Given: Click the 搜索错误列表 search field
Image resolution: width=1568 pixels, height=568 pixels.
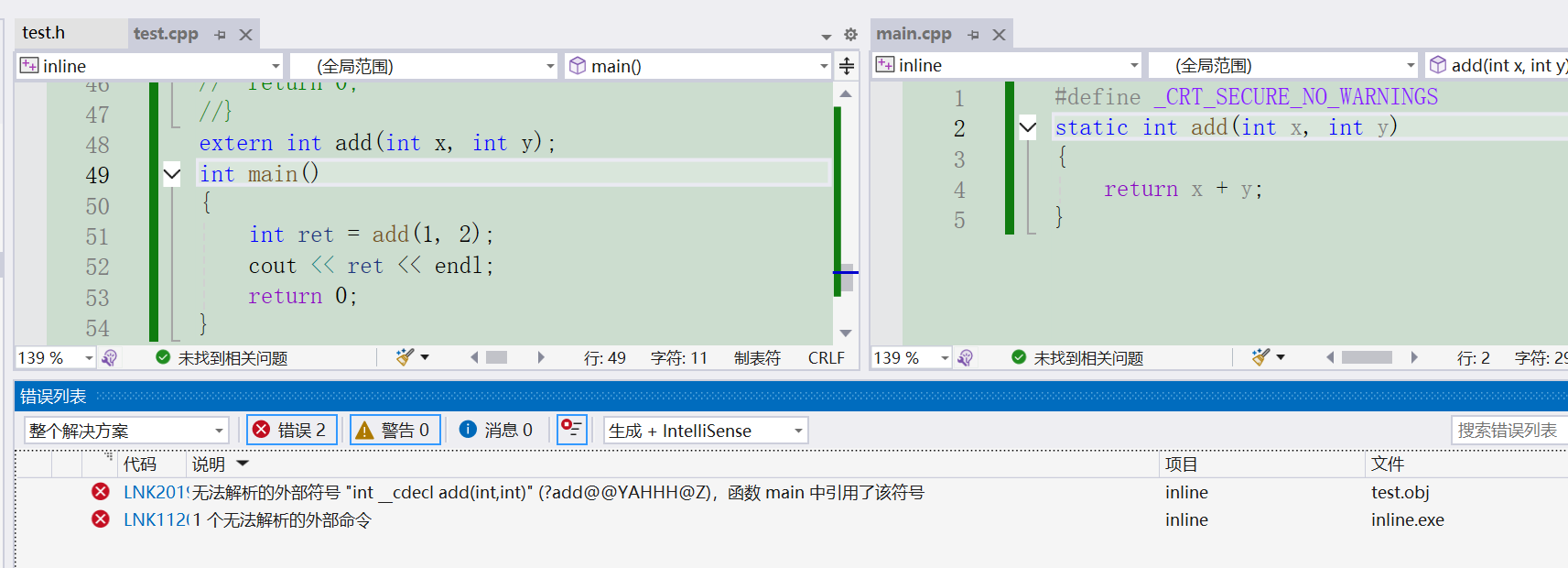Looking at the screenshot, I should [x=1509, y=430].
